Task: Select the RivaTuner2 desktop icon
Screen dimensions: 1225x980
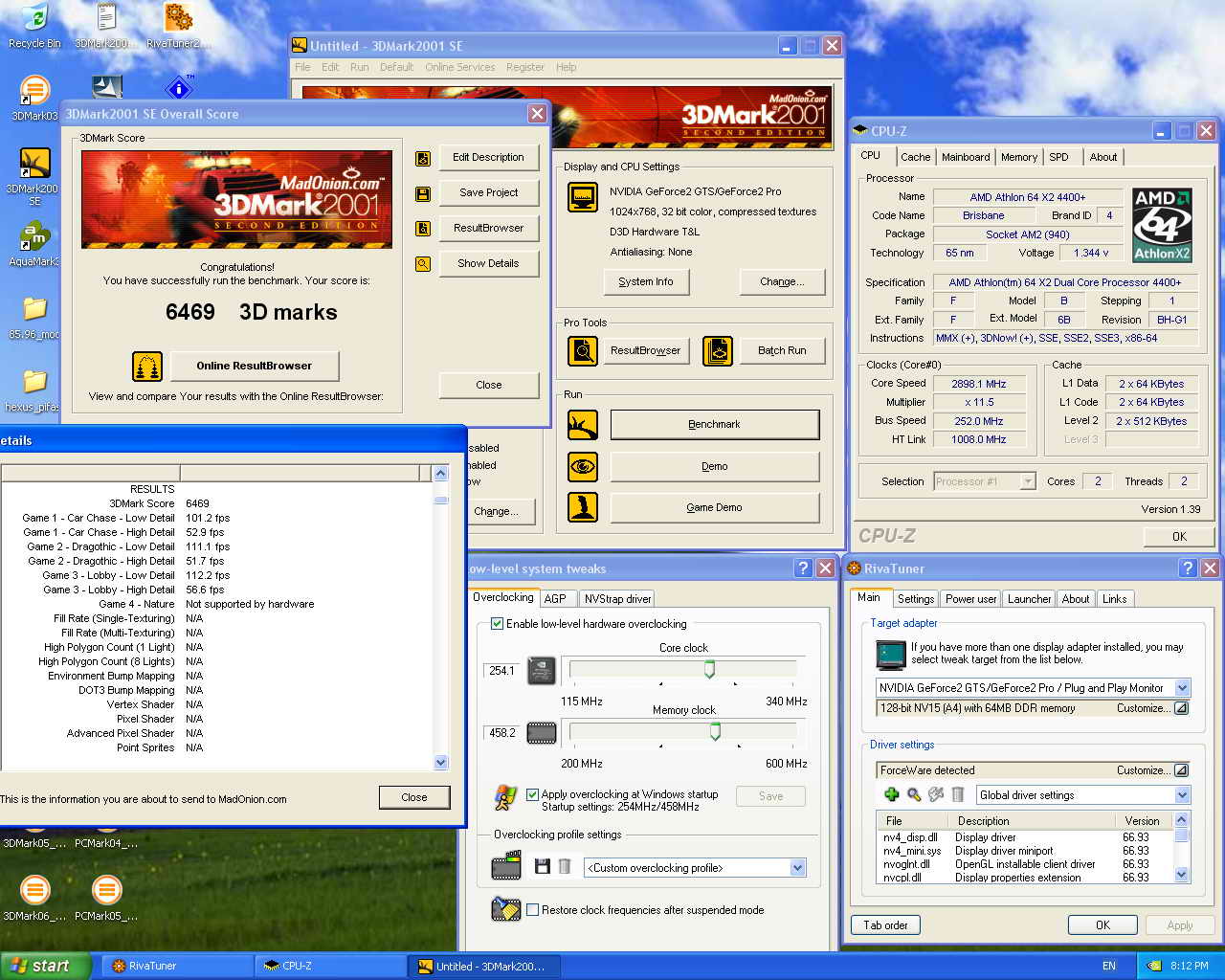Action: coord(178,26)
